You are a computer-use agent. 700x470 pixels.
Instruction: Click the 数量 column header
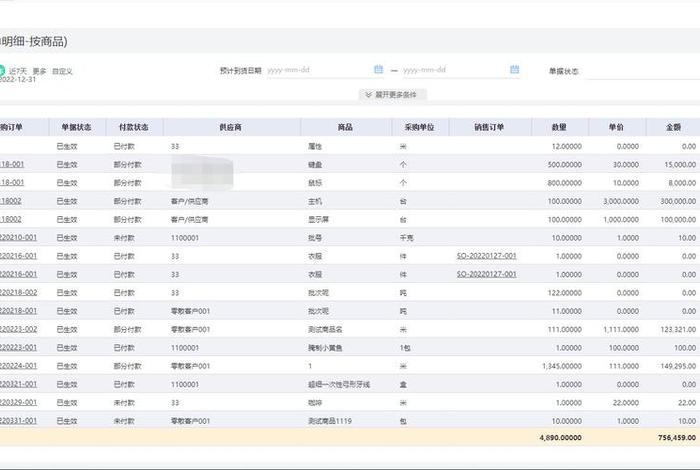tap(559, 127)
